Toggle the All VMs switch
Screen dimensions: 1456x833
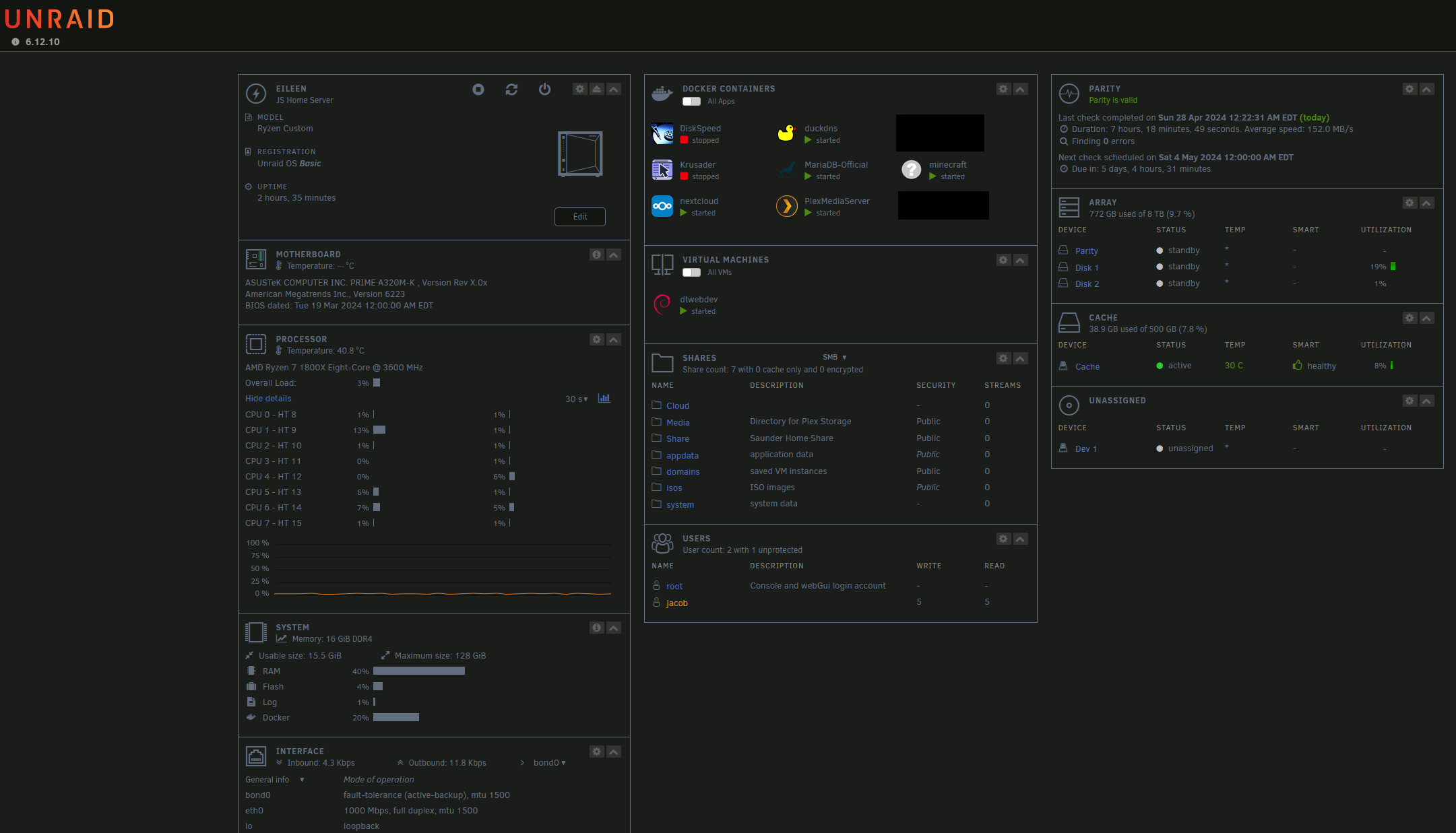pyautogui.click(x=691, y=273)
